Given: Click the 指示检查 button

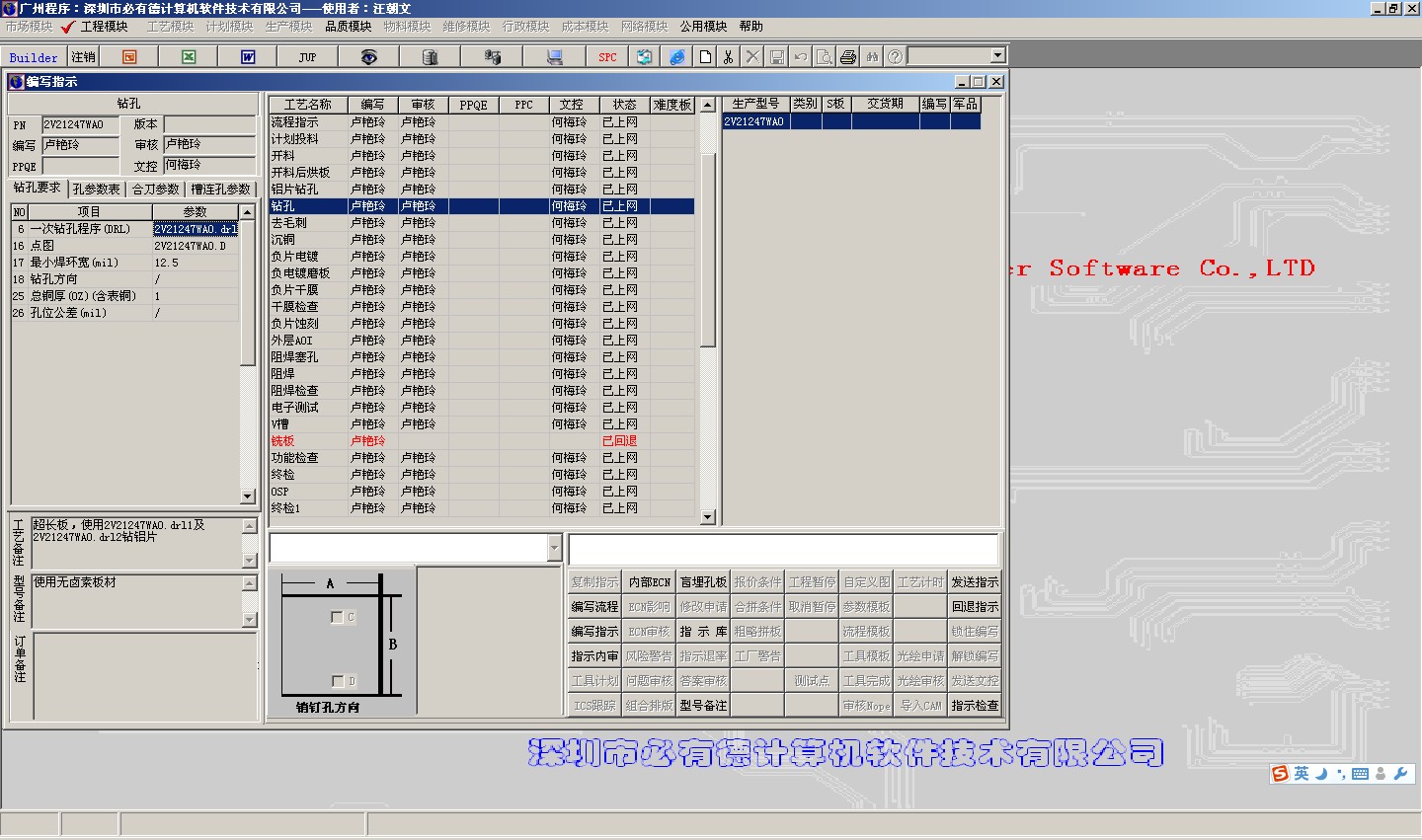Looking at the screenshot, I should 975,706.
